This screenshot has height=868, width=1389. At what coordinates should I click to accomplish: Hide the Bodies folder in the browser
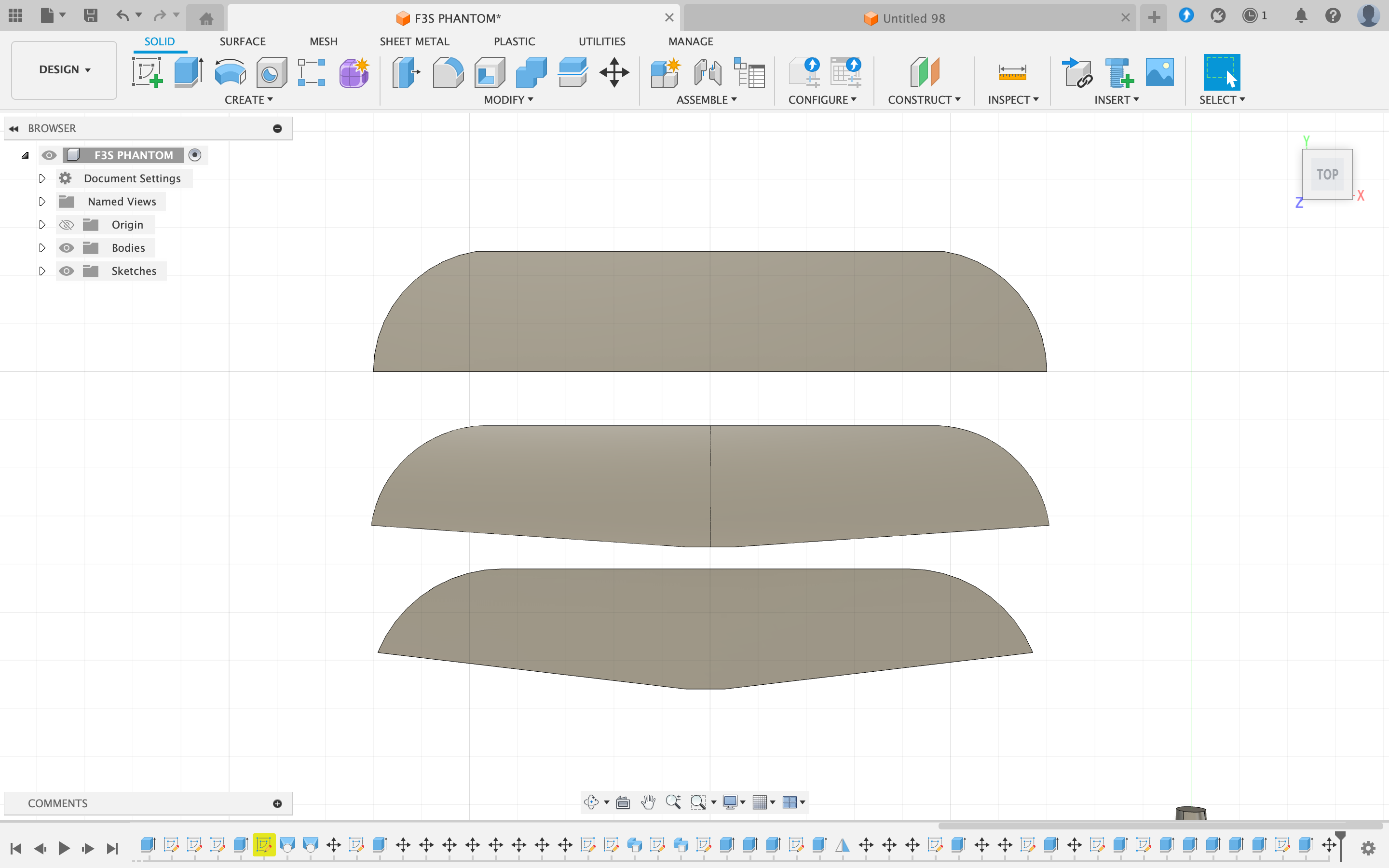67,247
